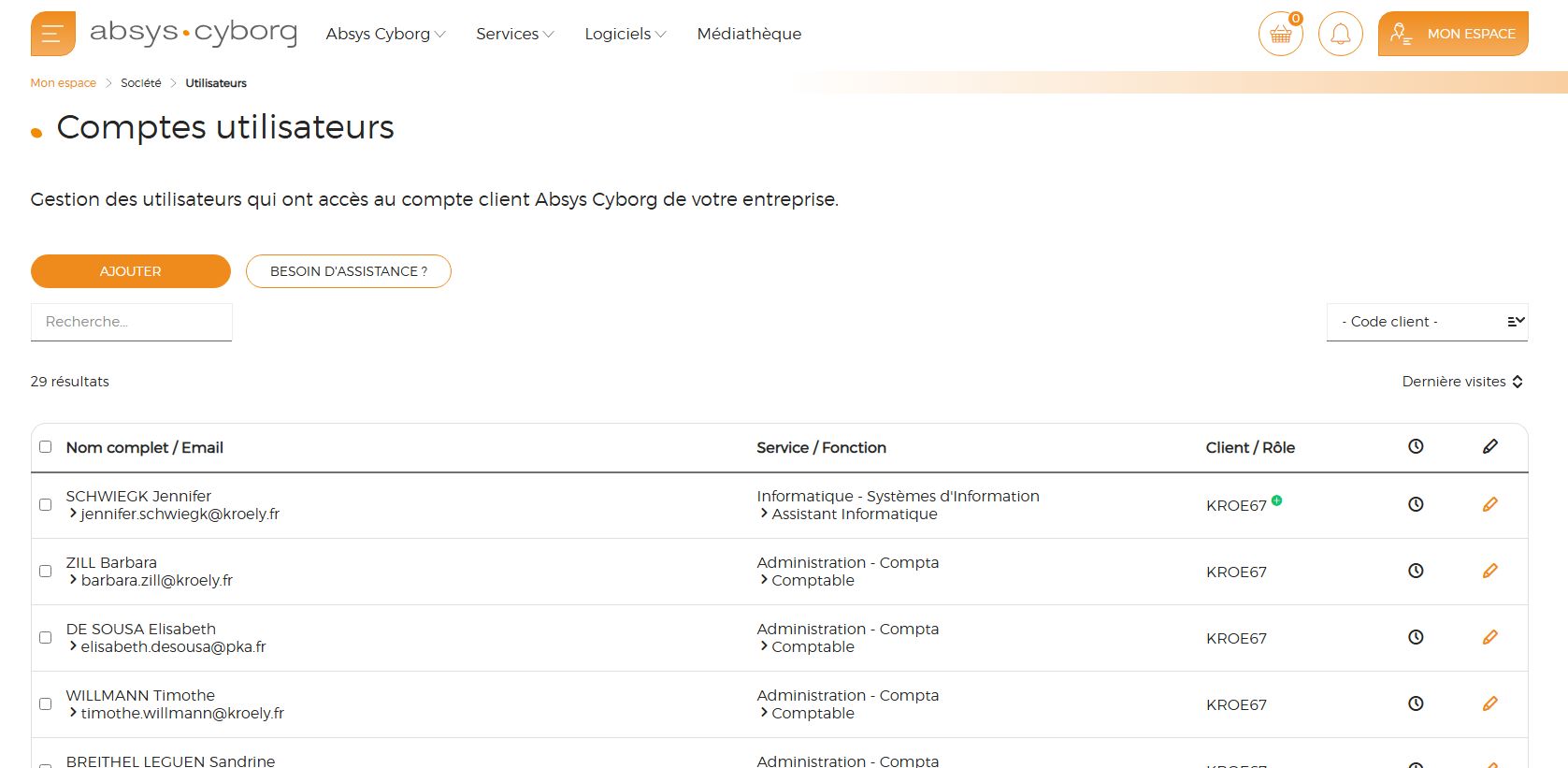Toggle the select-all users checkbox

[x=45, y=446]
